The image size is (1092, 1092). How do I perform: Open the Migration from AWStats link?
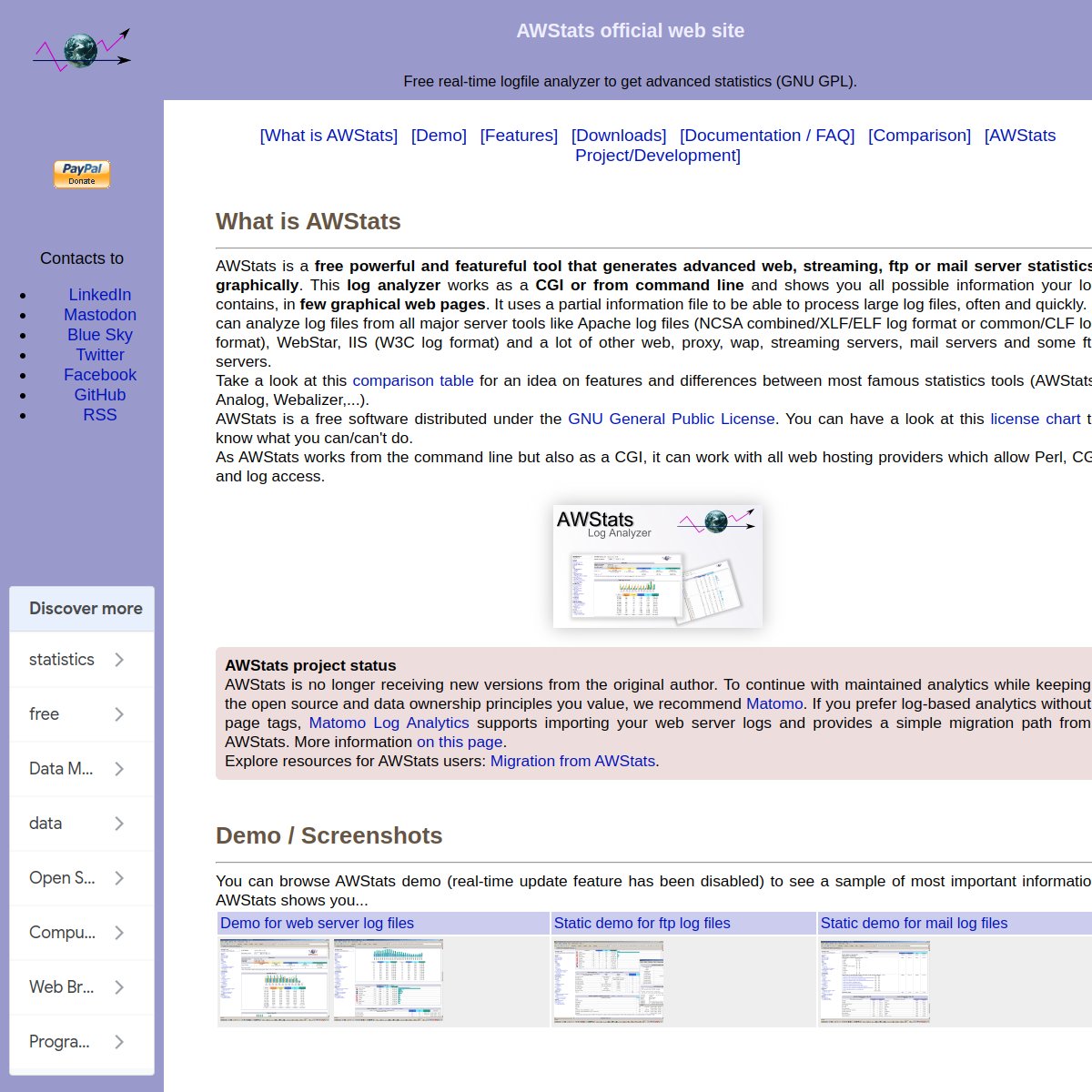click(572, 761)
